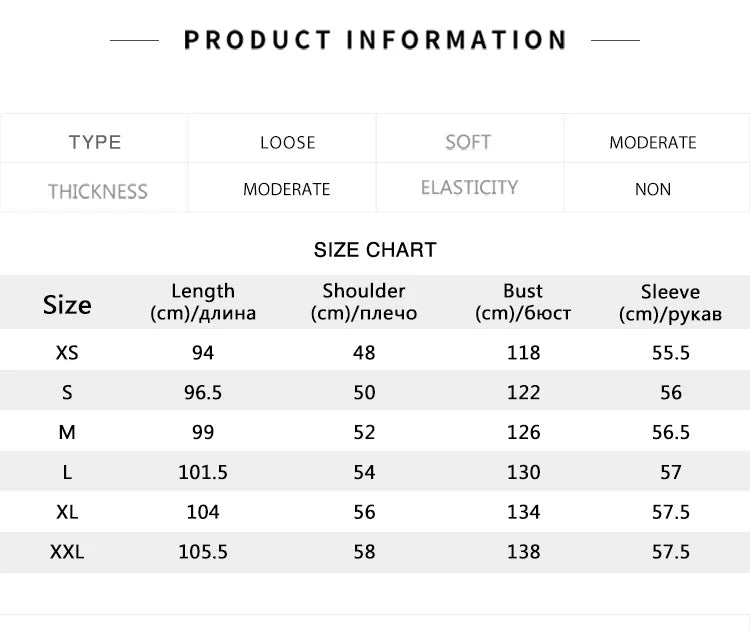Click the SIZE CHART title
Viewport: 750px width, 630px height.
[x=375, y=250]
